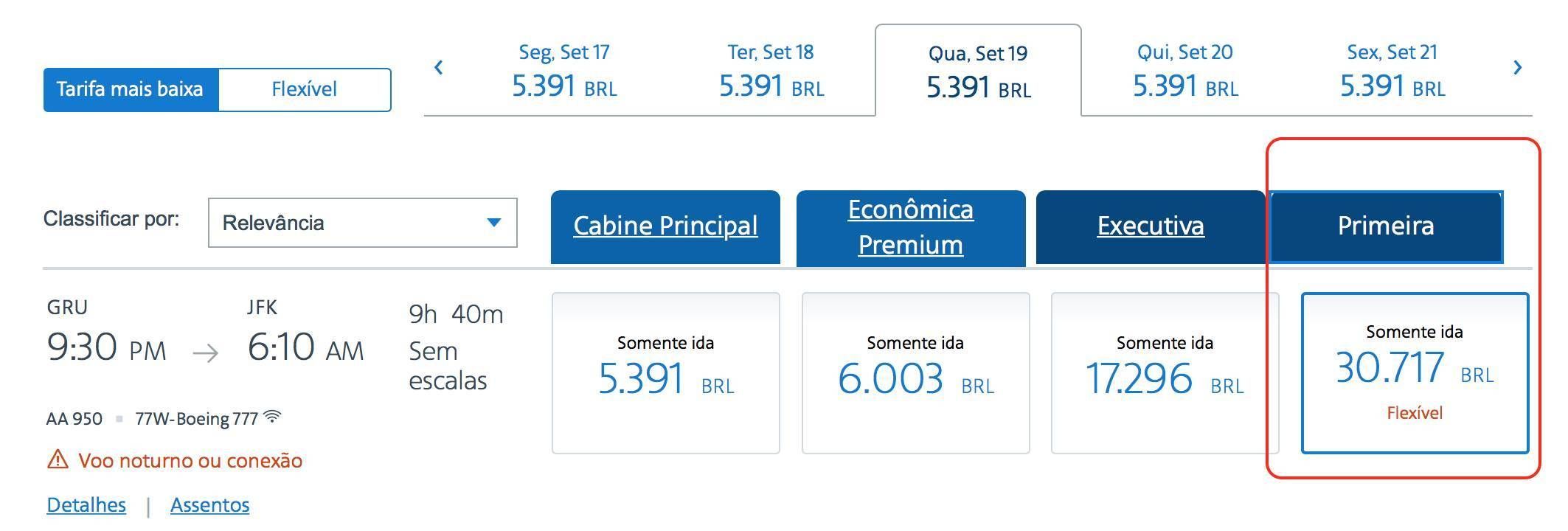Image resolution: width=1568 pixels, height=531 pixels.
Task: Choose the 30.717 BRL Flexível first class fare
Action: [x=1415, y=373]
